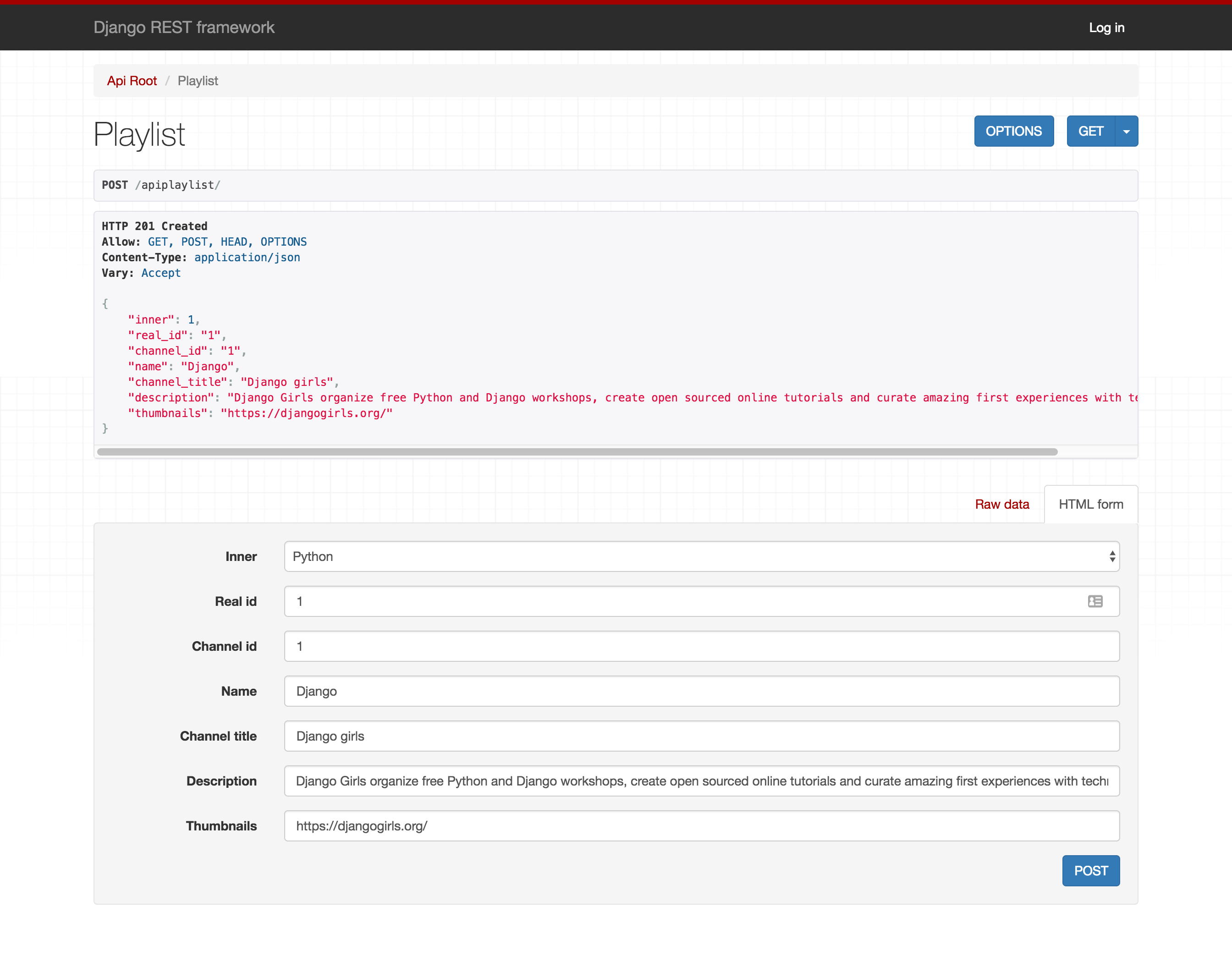Click the Thumbnails URL input field
The width and height of the screenshot is (1232, 978).
701,826
